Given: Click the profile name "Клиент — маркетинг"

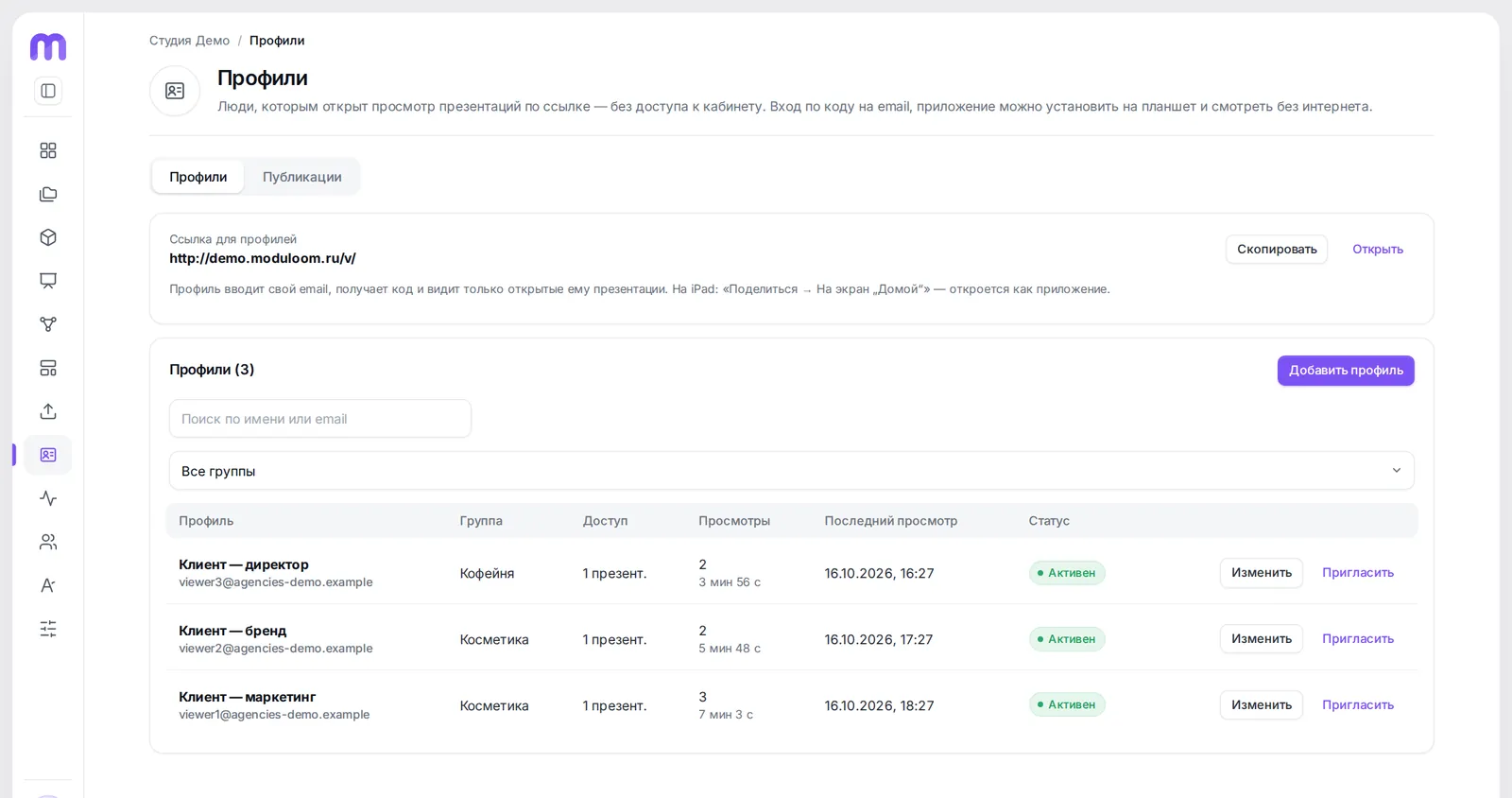Looking at the screenshot, I should pyautogui.click(x=248, y=697).
